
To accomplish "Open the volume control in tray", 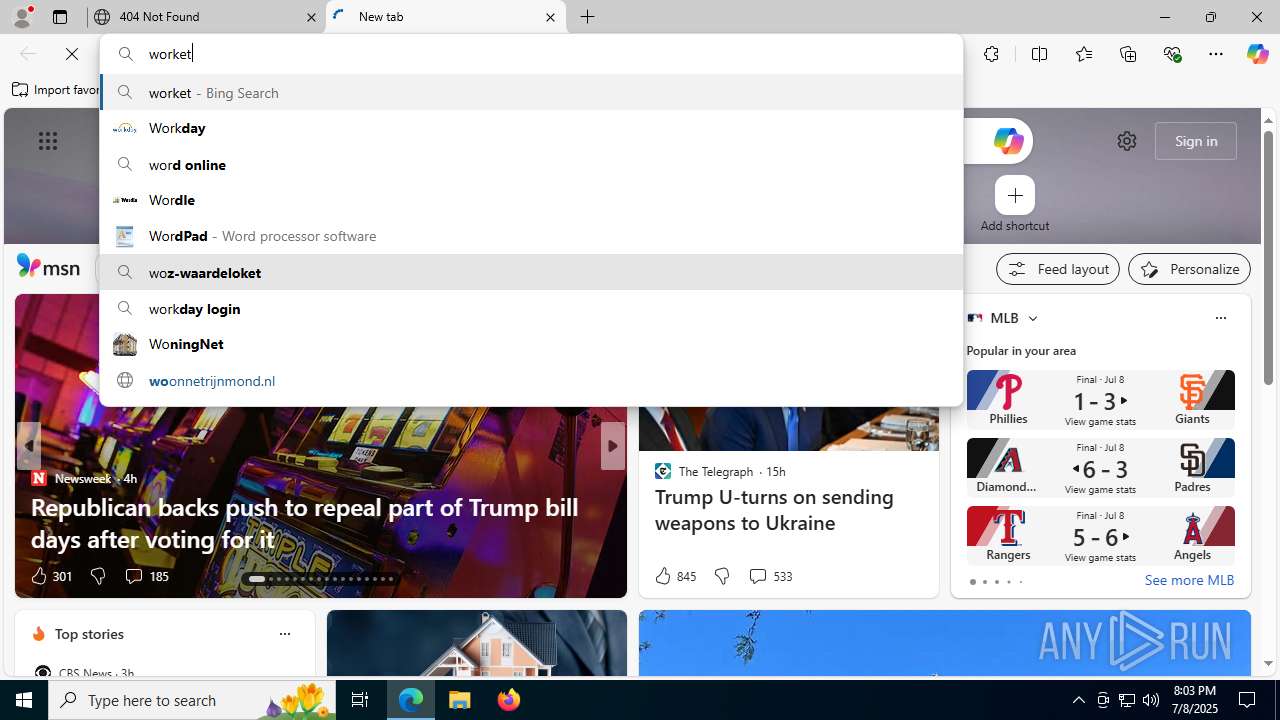I will pos(1151,700).
